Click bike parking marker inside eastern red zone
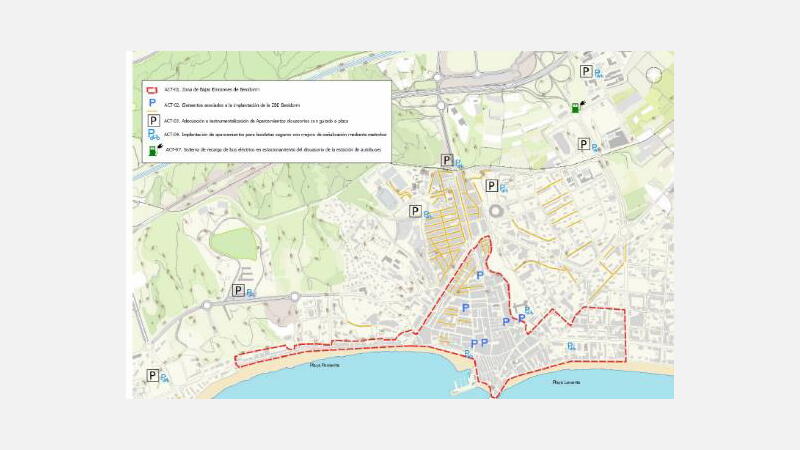 (571, 346)
